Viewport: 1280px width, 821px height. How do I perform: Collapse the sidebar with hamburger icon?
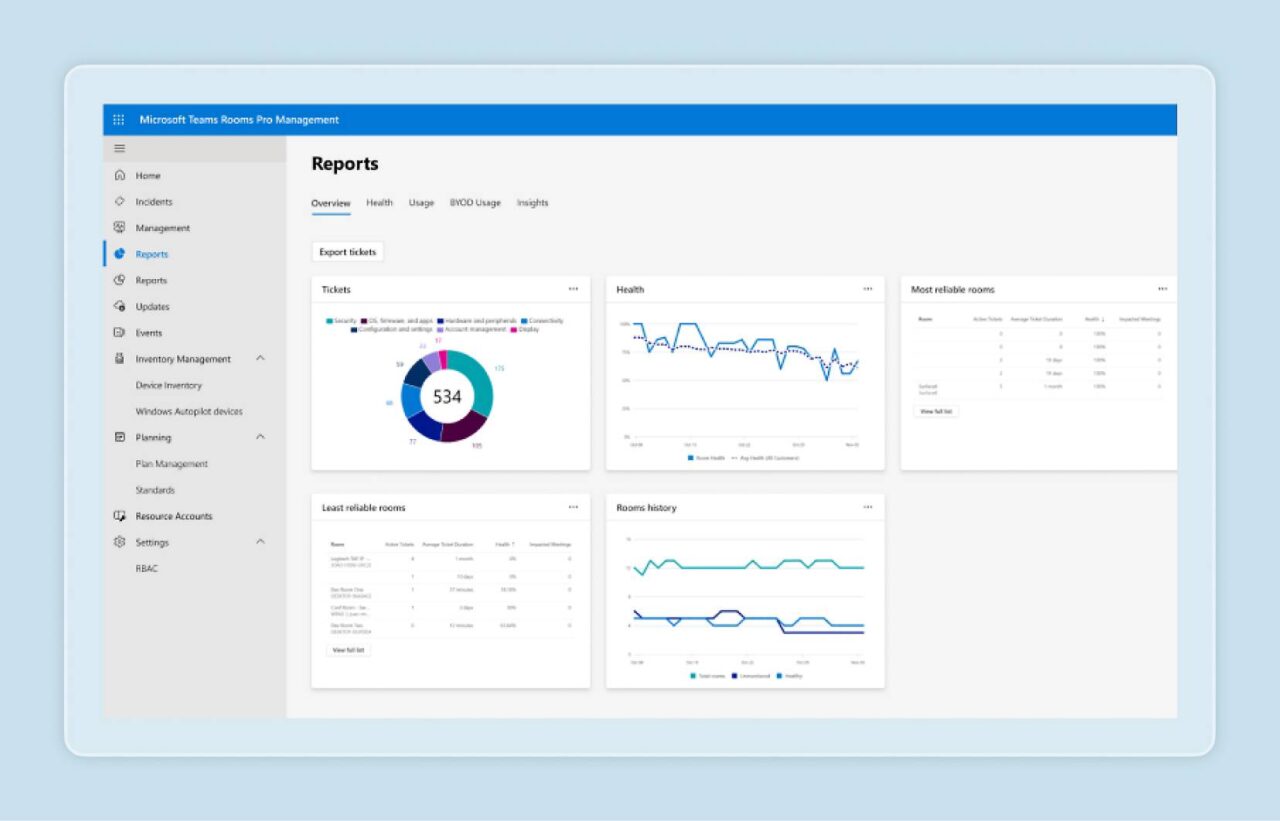(x=120, y=149)
